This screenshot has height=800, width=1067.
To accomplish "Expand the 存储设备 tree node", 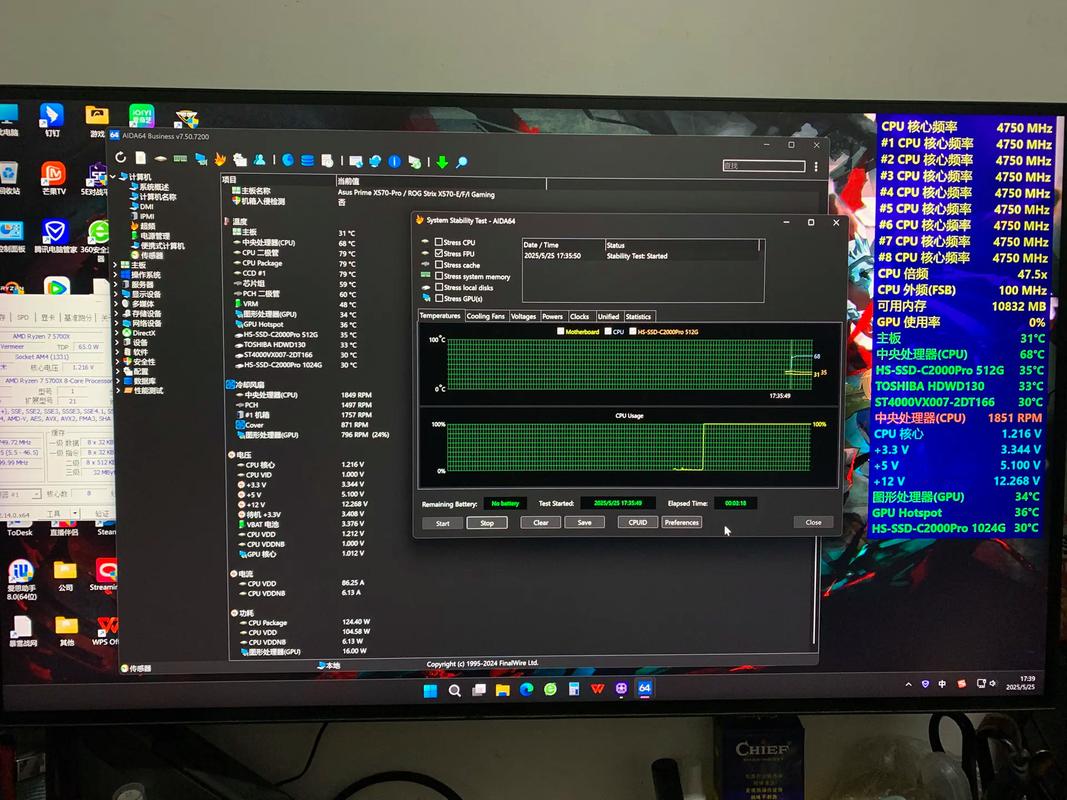I will click(x=116, y=314).
